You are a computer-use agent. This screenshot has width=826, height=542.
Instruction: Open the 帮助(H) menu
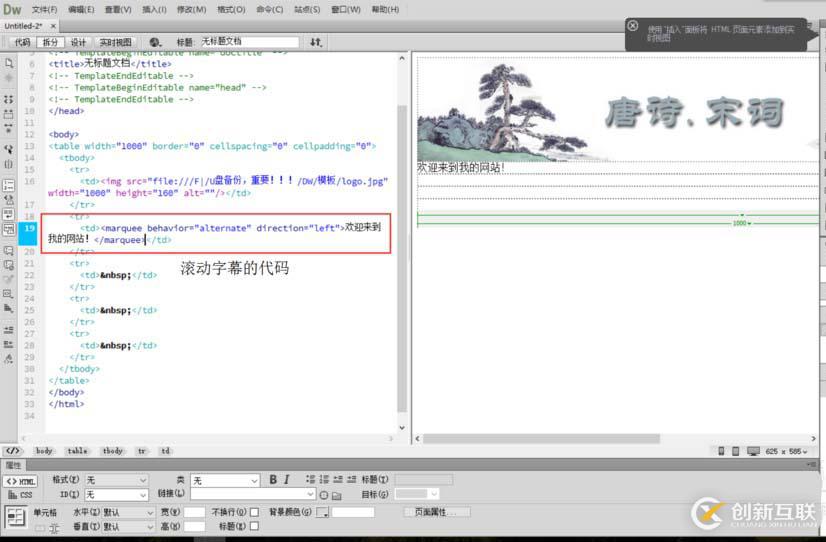tap(385, 9)
